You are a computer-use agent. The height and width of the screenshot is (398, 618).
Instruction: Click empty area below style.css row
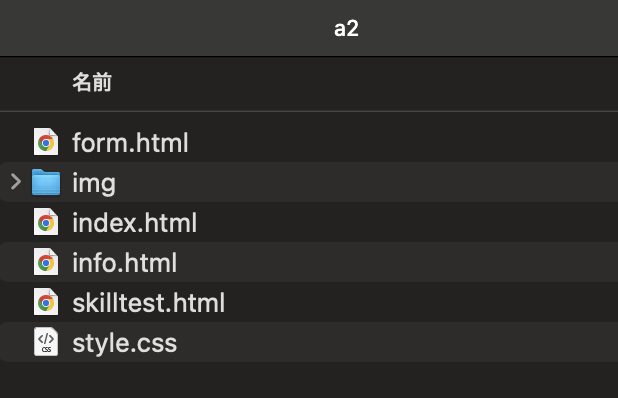309,380
